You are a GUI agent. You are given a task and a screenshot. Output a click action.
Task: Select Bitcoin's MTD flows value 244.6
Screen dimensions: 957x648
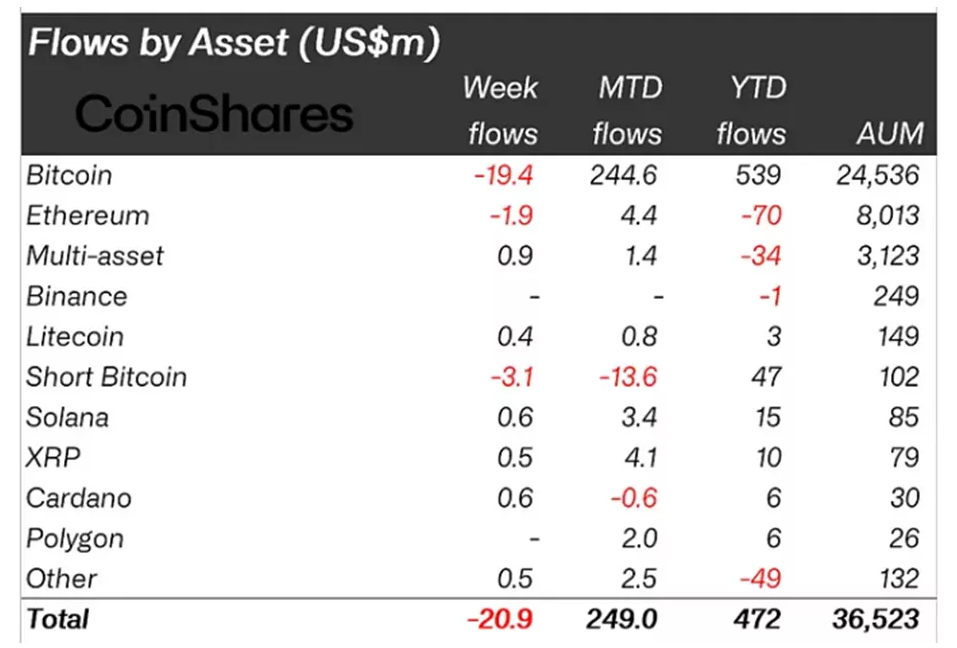(624, 176)
